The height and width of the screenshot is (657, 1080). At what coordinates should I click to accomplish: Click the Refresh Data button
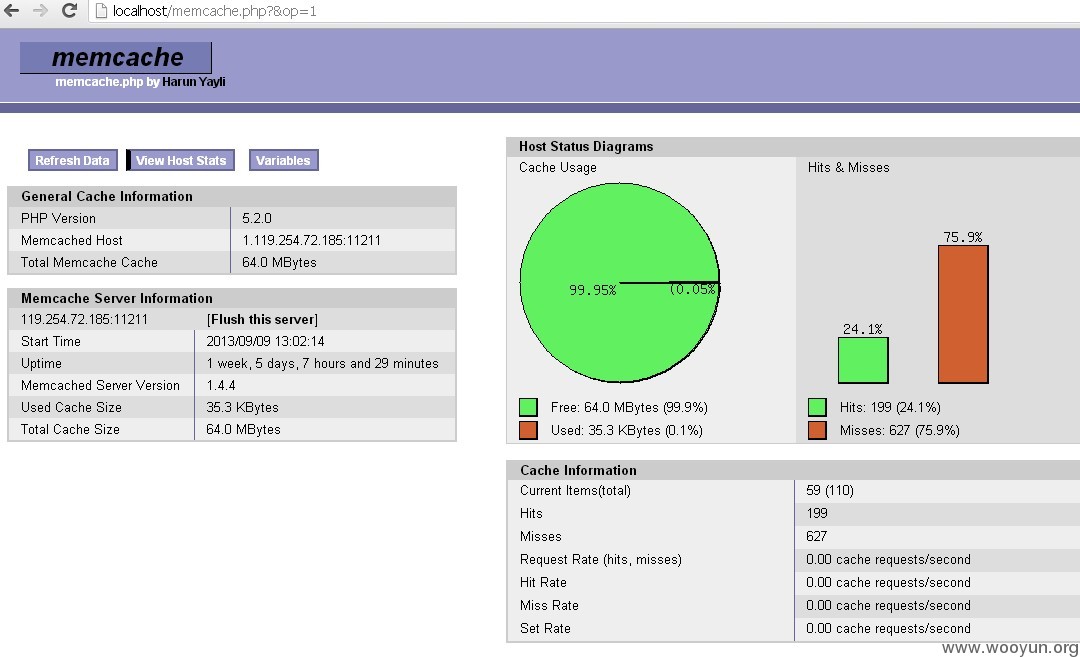click(72, 160)
